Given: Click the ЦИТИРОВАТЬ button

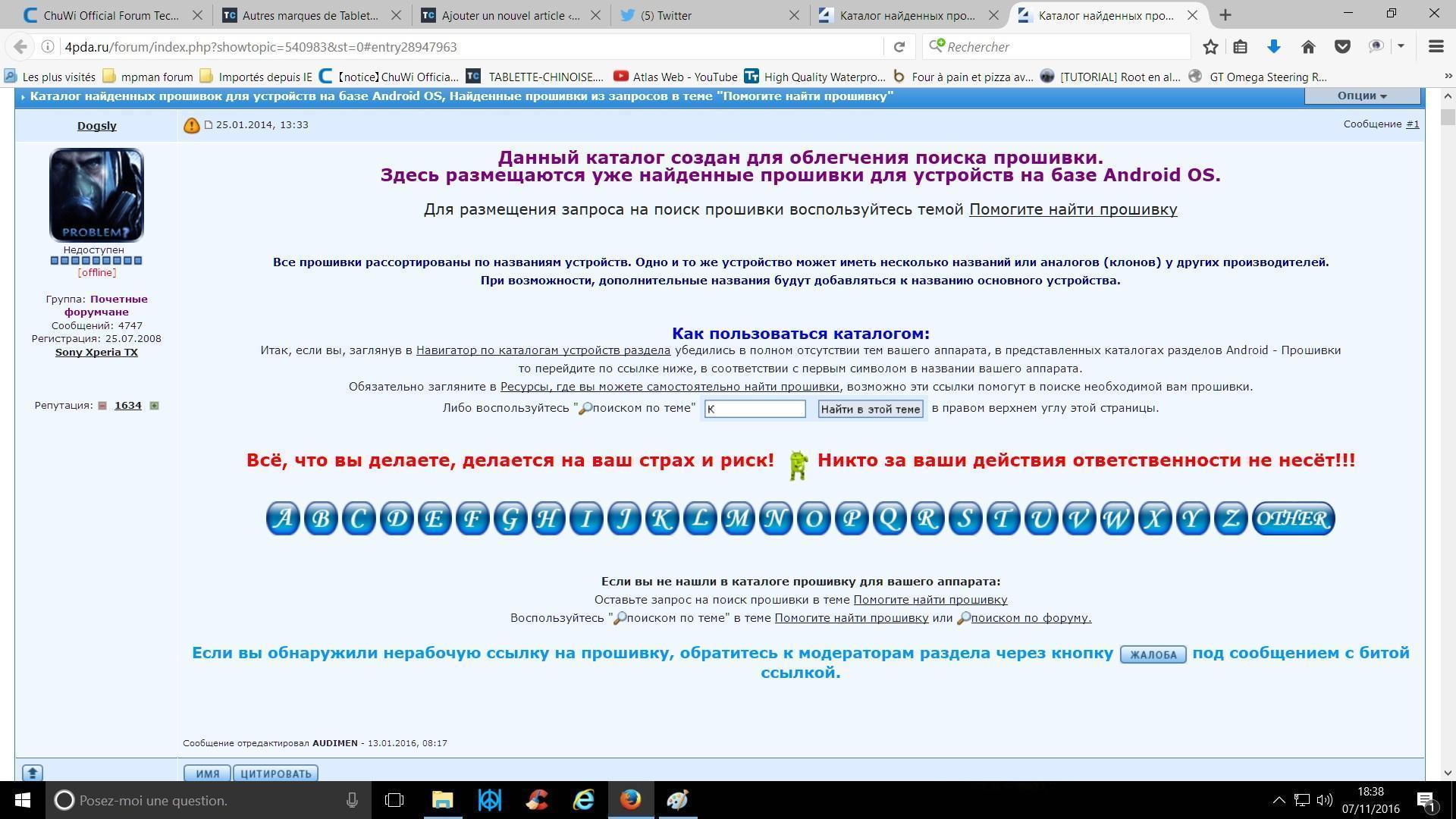Looking at the screenshot, I should 275,773.
